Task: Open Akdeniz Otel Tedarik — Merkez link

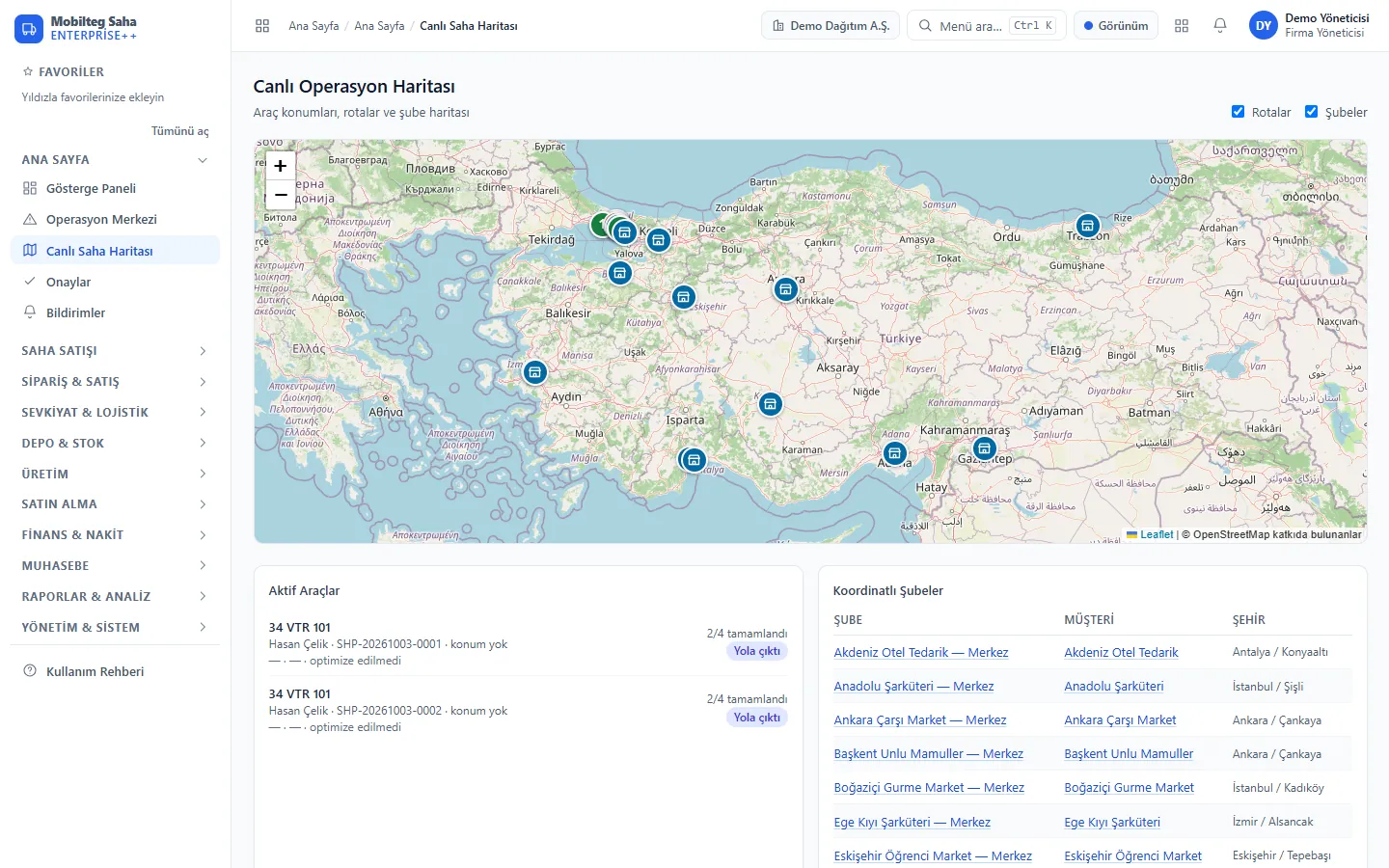Action: pyautogui.click(x=921, y=653)
